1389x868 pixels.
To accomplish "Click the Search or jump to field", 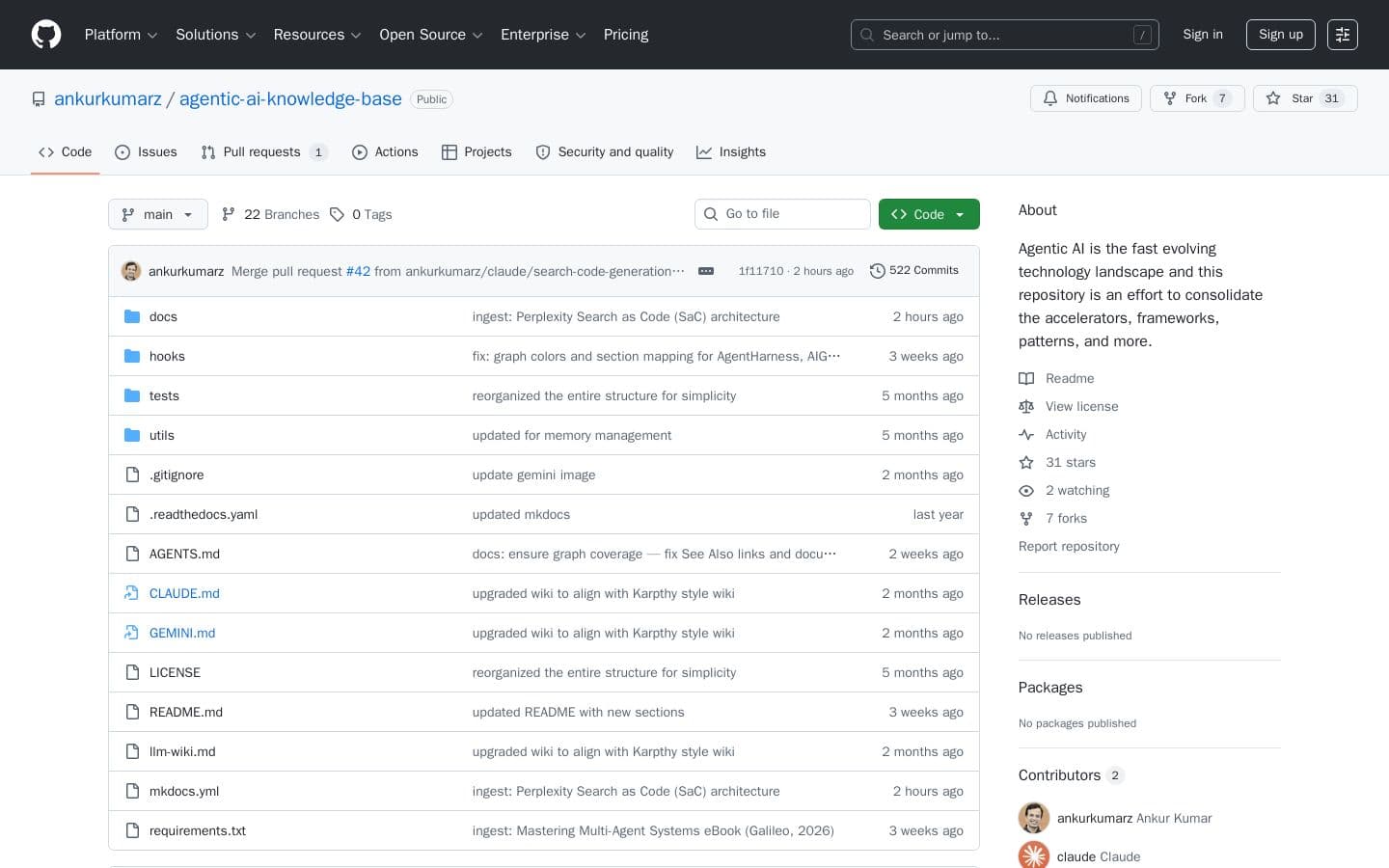I will coord(1005,35).
